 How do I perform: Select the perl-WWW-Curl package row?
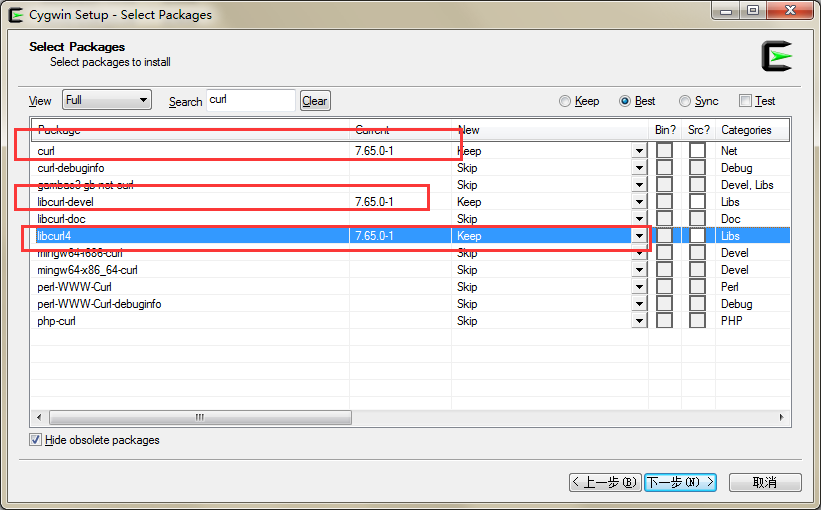410,287
